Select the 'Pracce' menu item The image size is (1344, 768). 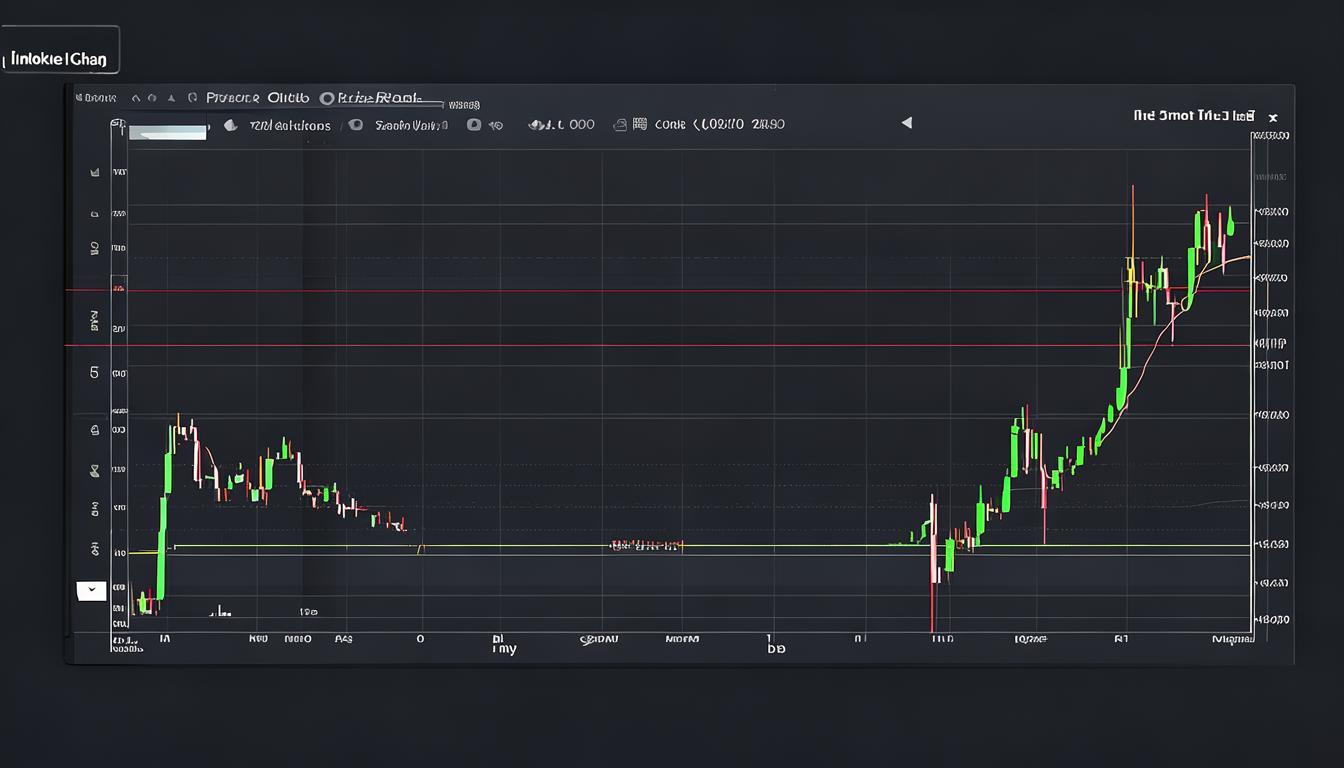tap(232, 98)
